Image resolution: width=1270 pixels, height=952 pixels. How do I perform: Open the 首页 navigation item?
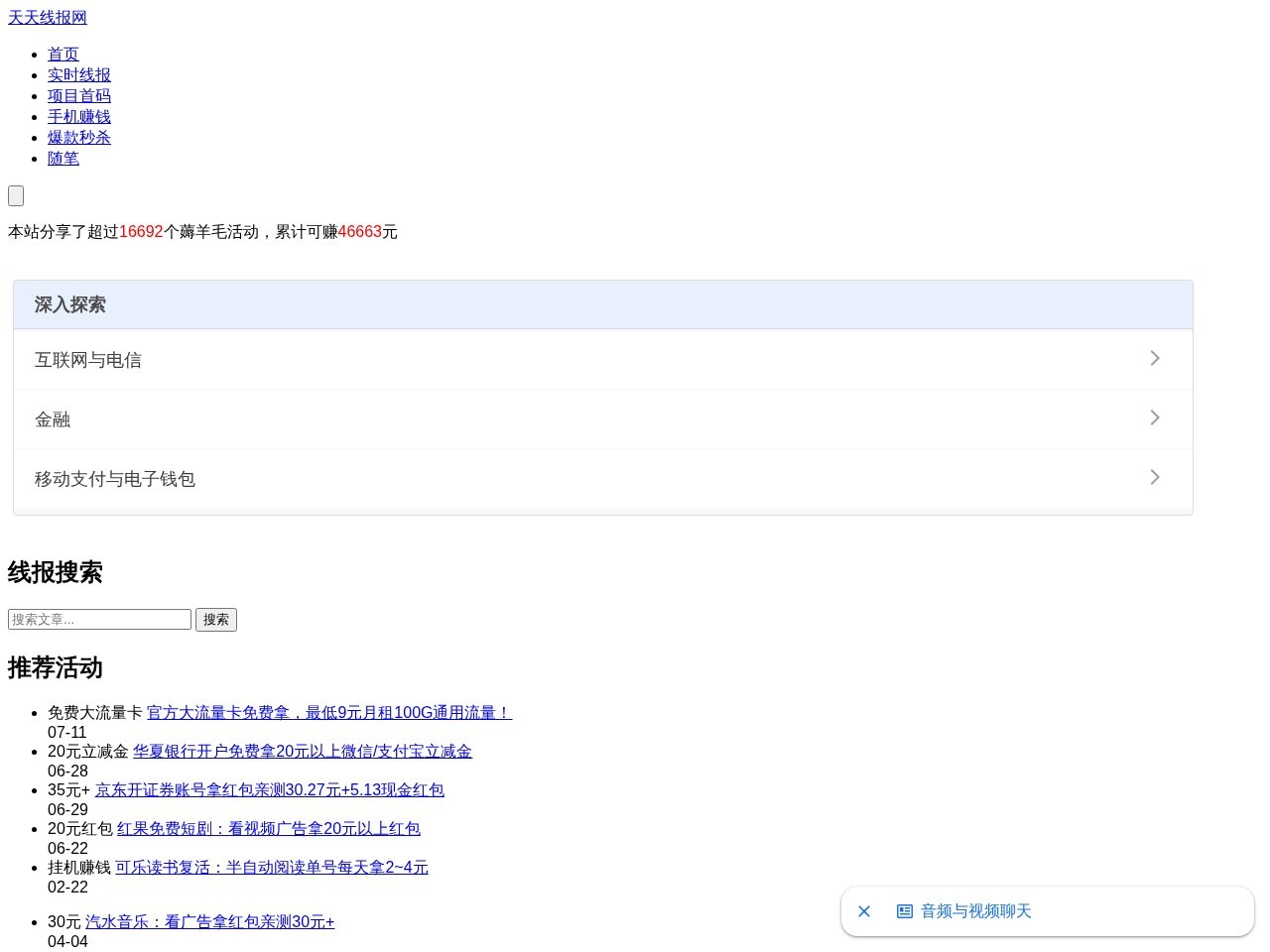pyautogui.click(x=63, y=55)
